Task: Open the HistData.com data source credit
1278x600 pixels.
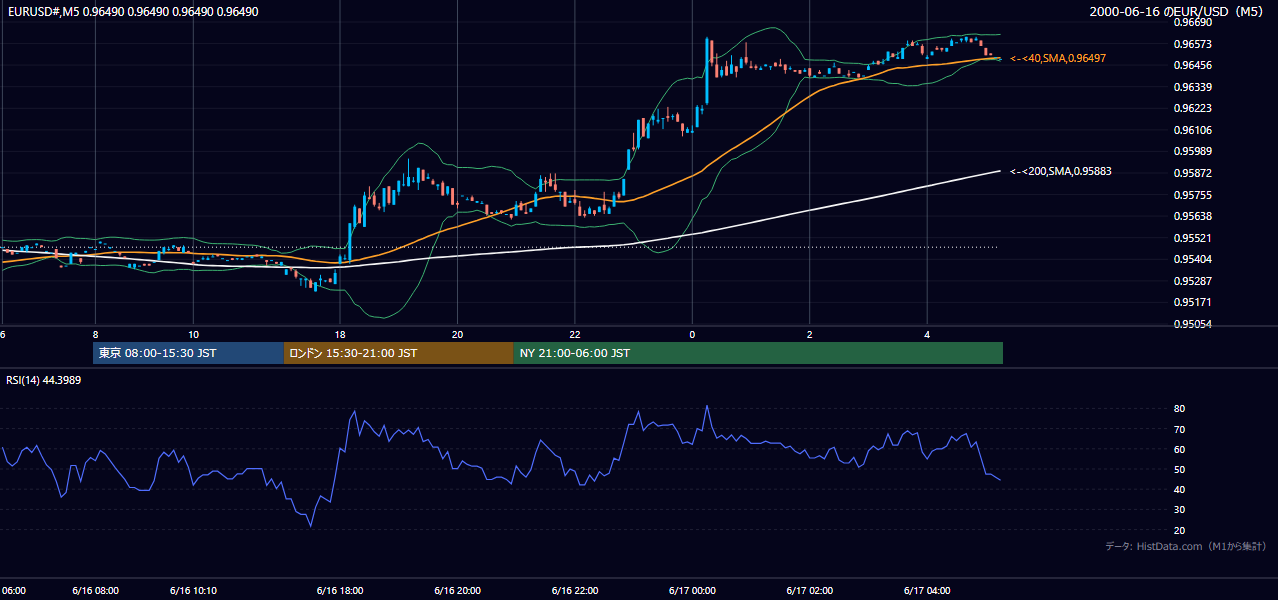Action: coord(1186,546)
